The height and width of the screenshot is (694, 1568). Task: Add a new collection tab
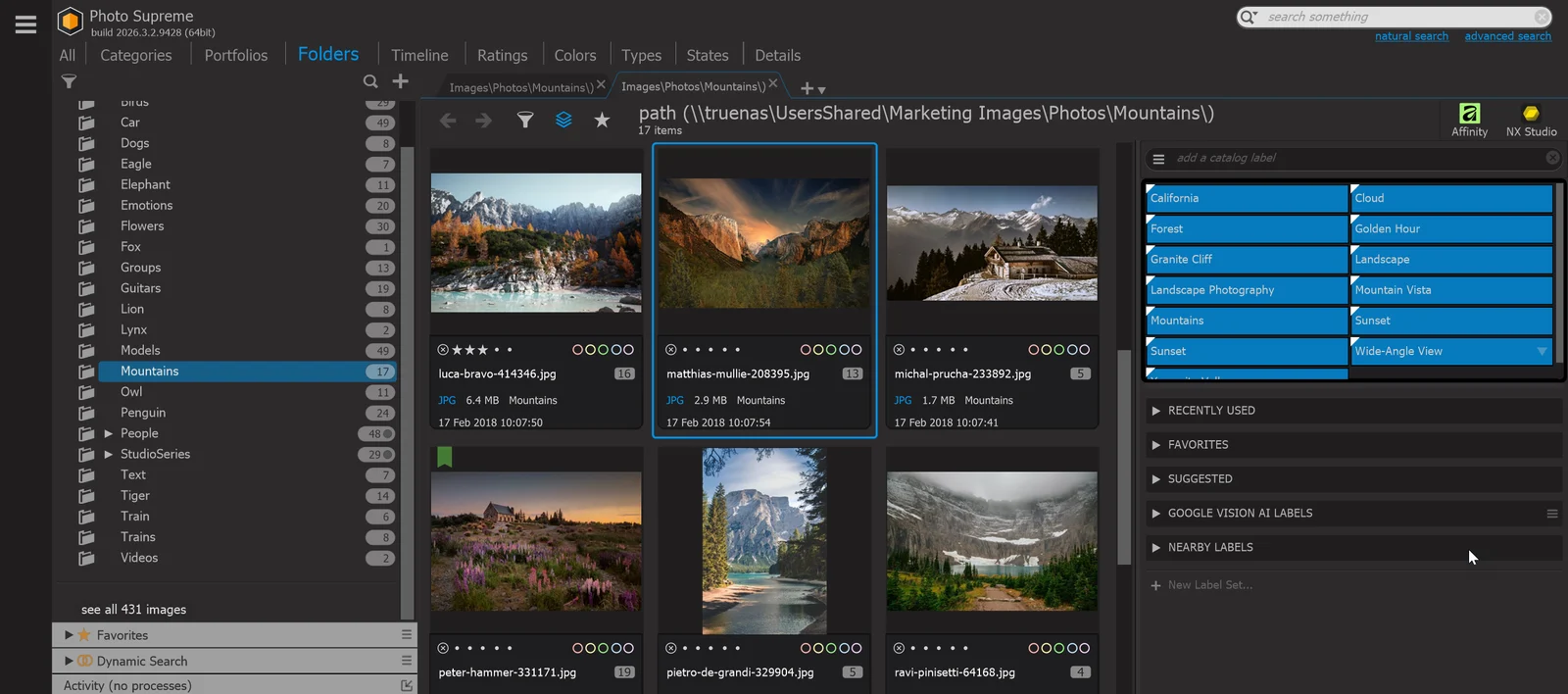807,88
